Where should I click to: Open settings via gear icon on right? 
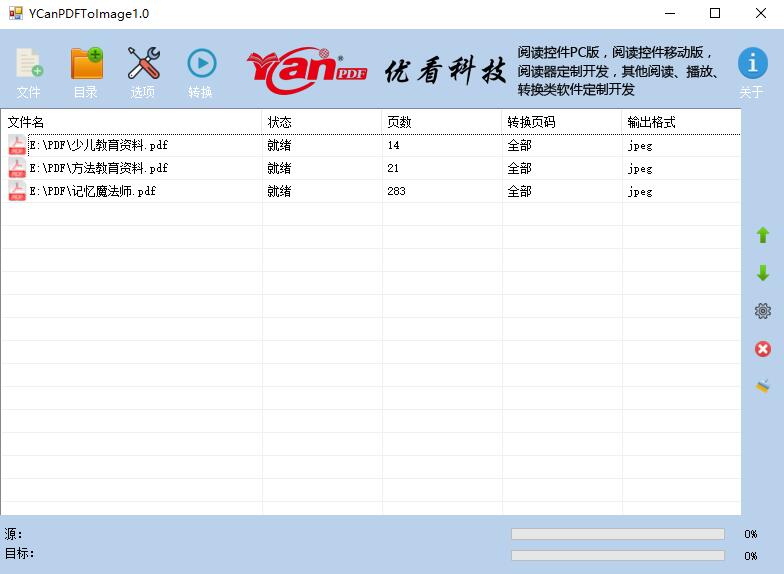point(763,311)
